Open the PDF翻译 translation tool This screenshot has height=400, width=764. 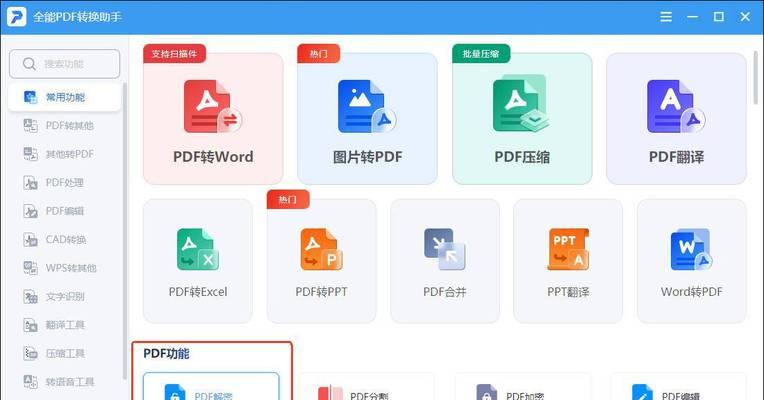pyautogui.click(x=676, y=119)
